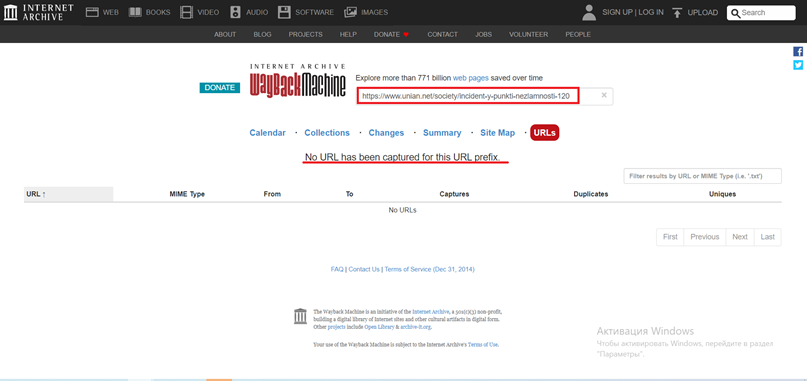The height and width of the screenshot is (381, 807).
Task: Click the footer archive building icon
Action: [x=301, y=316]
